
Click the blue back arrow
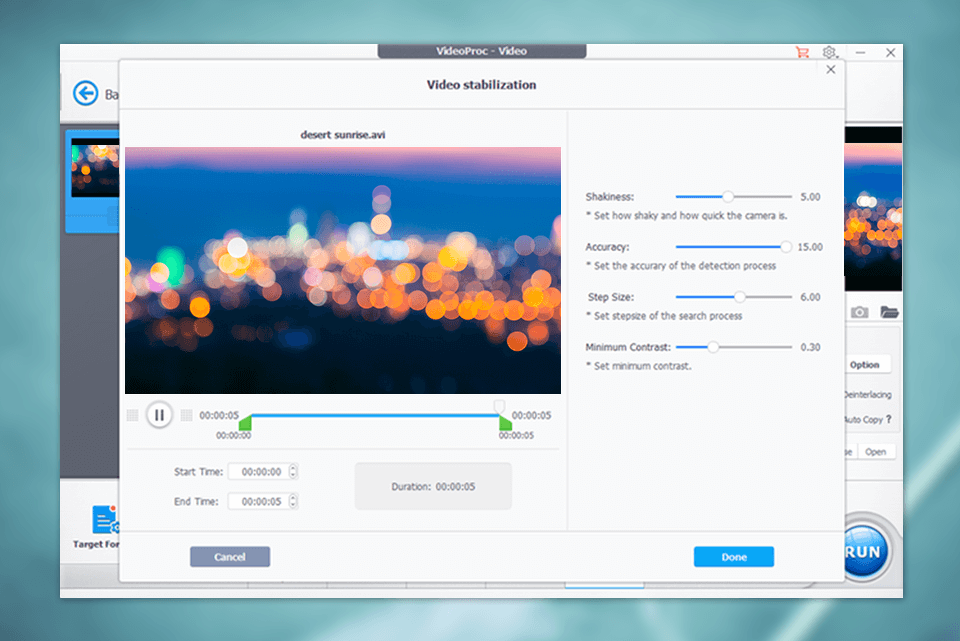pyautogui.click(x=84, y=92)
